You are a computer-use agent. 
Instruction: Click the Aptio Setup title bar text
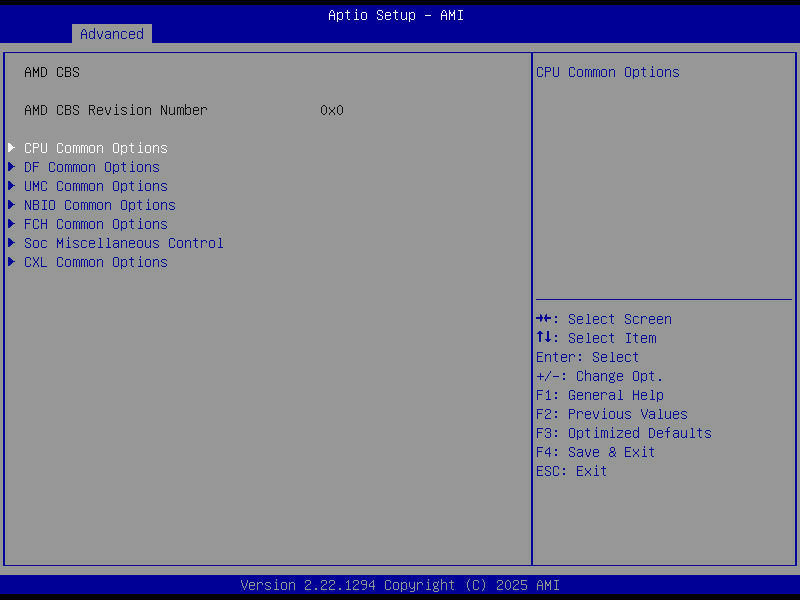[x=396, y=14]
